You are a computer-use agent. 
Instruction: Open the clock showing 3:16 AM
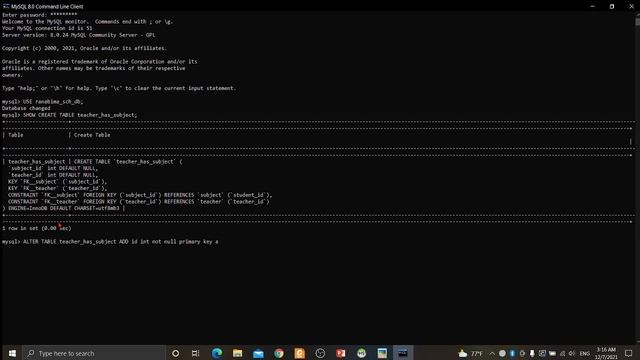pos(606,353)
